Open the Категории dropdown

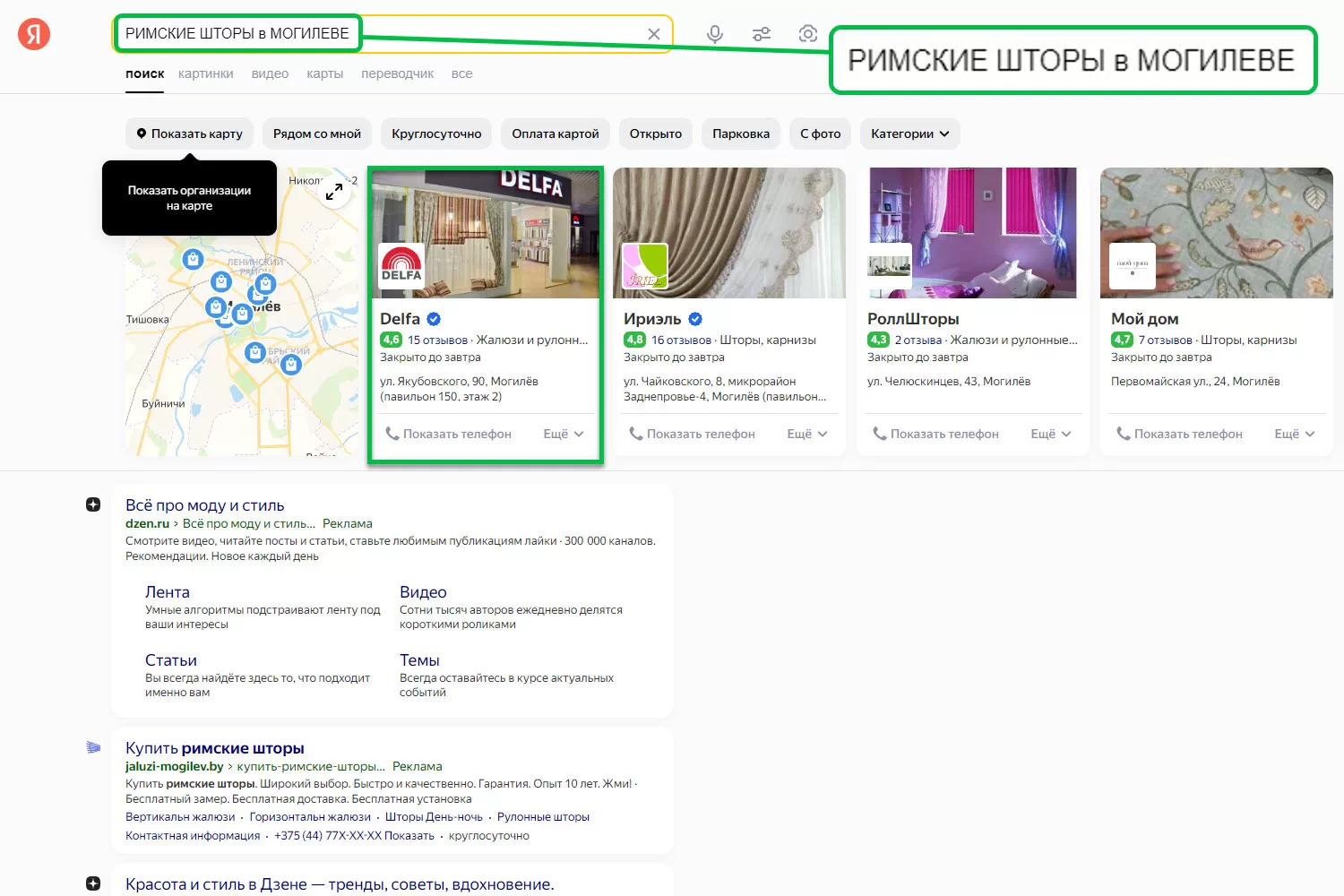point(909,134)
